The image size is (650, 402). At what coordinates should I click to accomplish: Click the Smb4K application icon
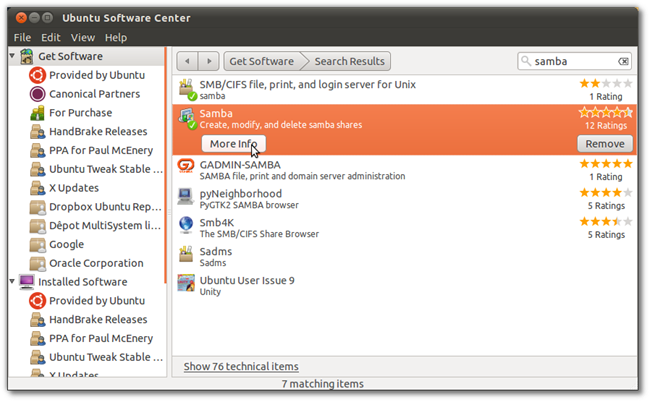click(185, 225)
